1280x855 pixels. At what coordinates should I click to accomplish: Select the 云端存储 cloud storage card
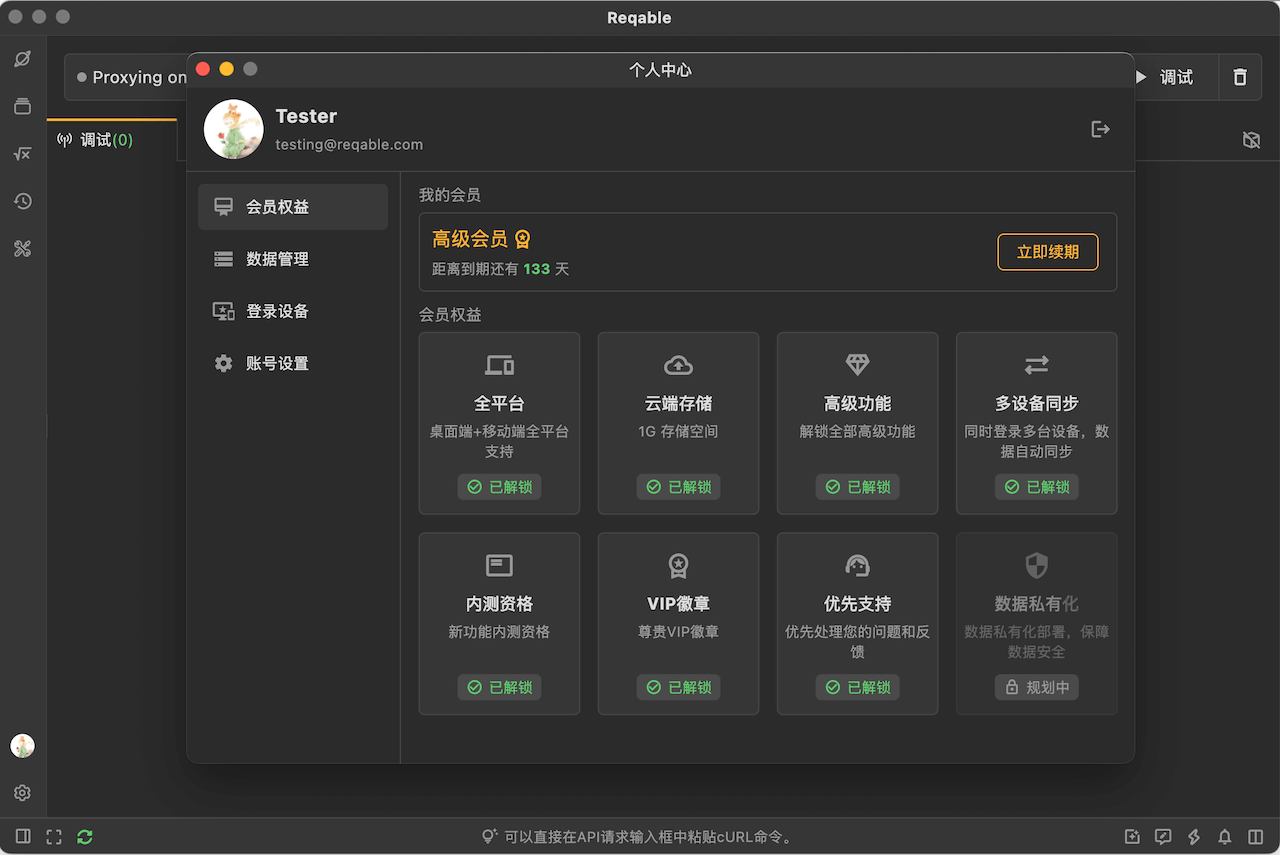pyautogui.click(x=678, y=423)
